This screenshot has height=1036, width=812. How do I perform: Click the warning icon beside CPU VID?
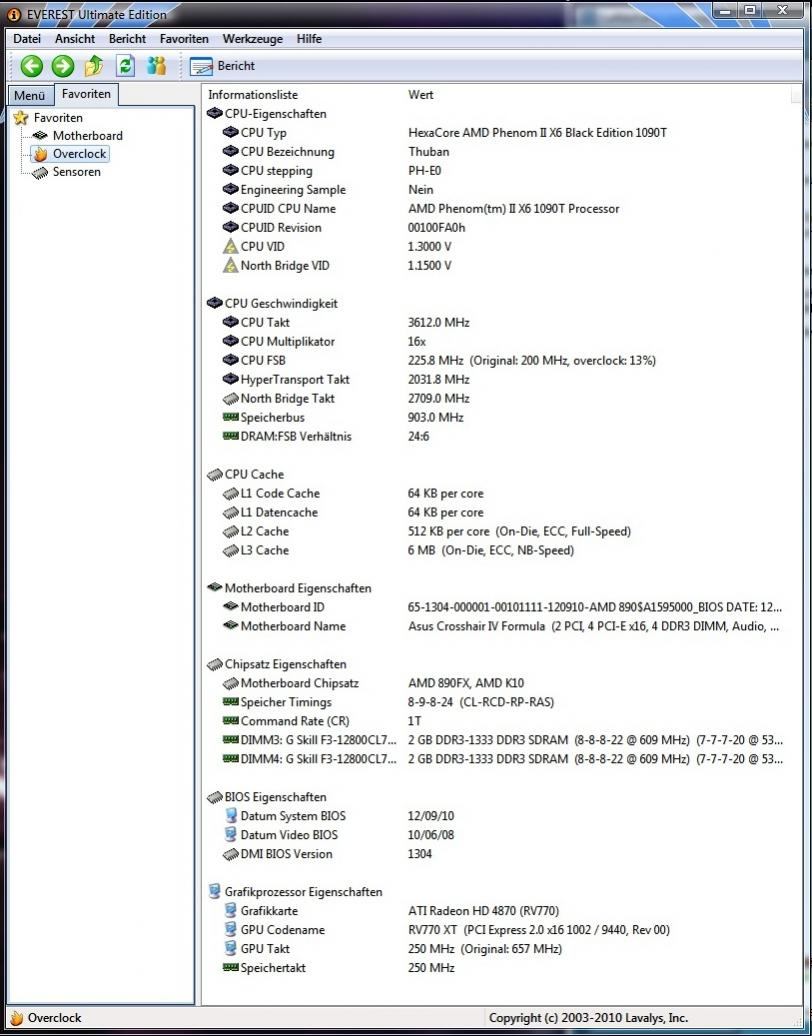coord(231,246)
